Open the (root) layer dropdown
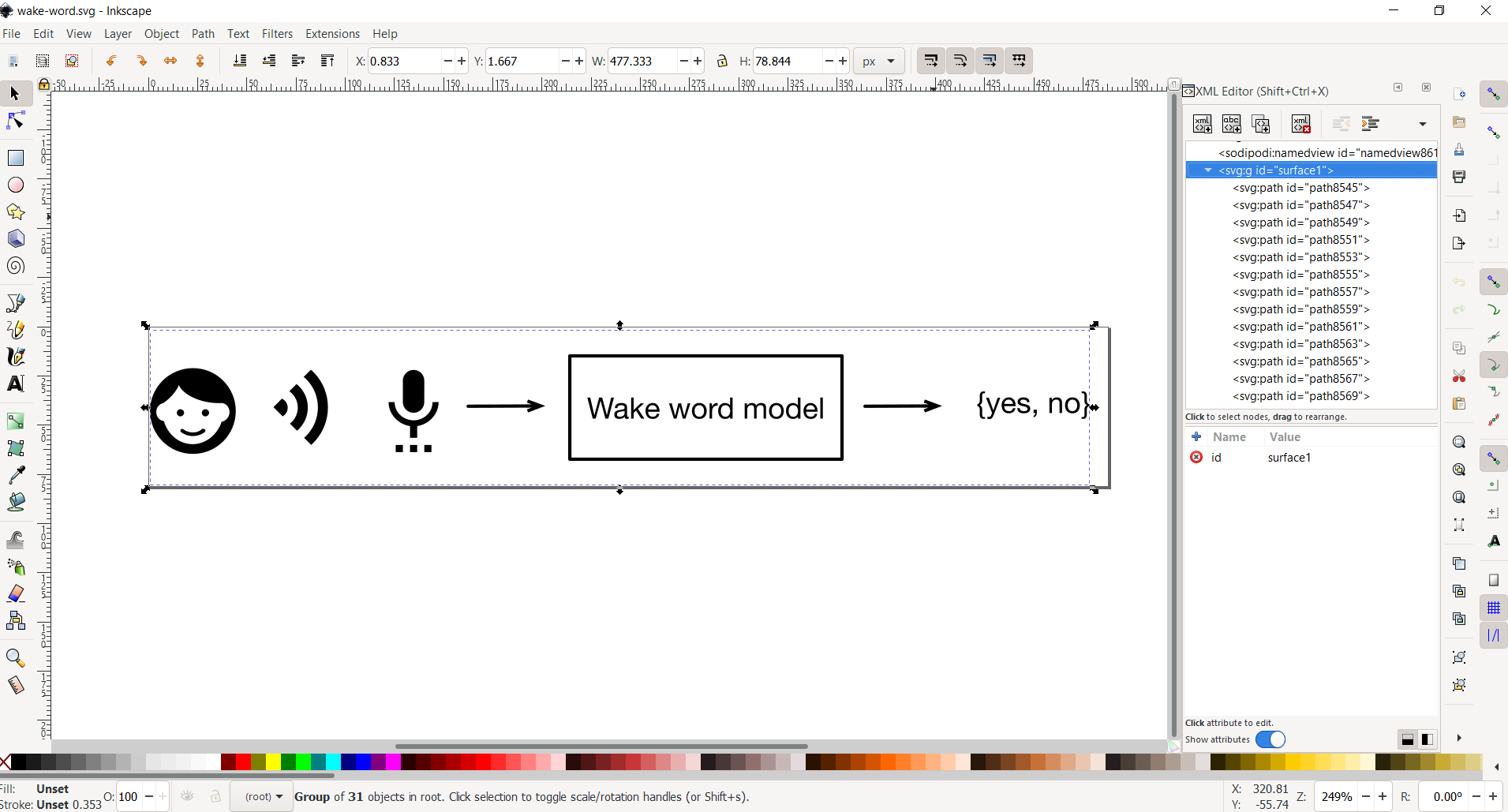1508x812 pixels. point(262,797)
